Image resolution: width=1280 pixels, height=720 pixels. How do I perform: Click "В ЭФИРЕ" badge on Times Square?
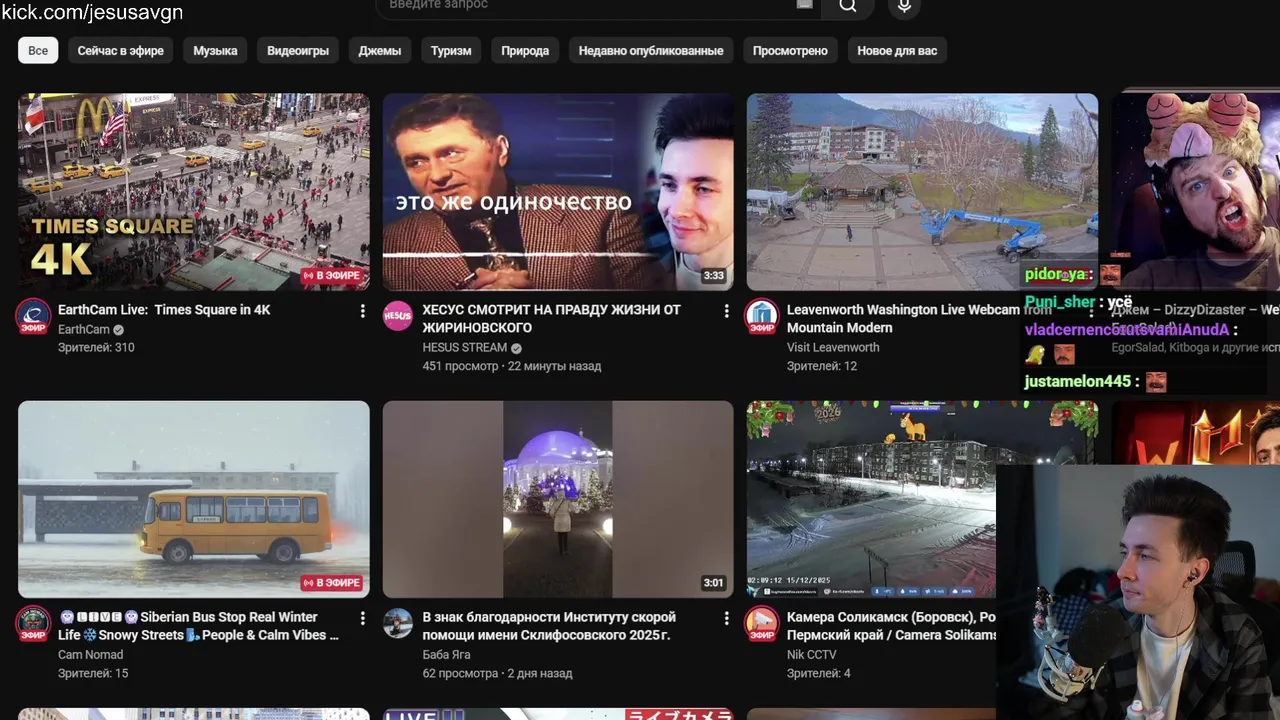[332, 276]
